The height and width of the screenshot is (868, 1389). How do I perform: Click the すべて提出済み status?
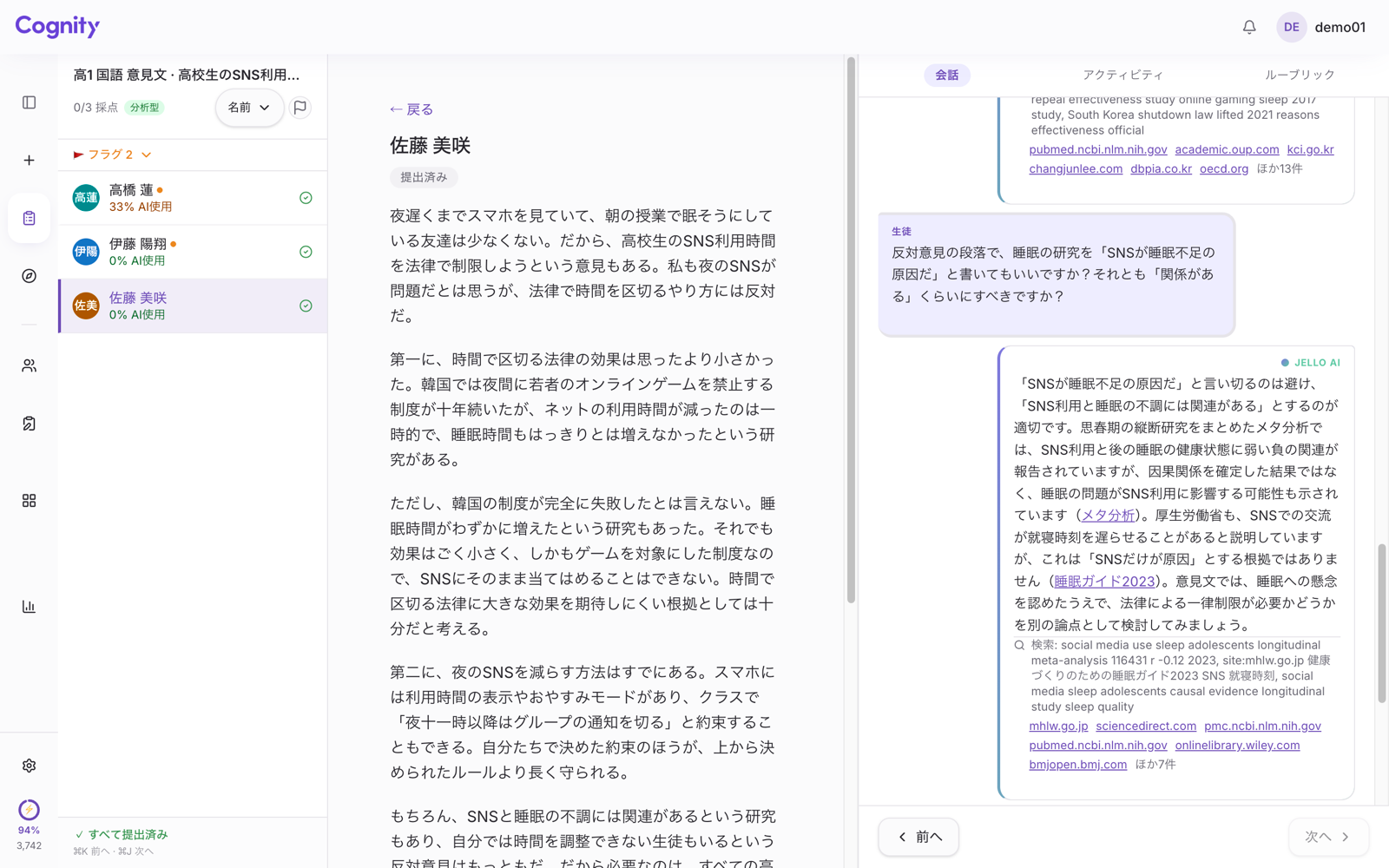tap(122, 834)
